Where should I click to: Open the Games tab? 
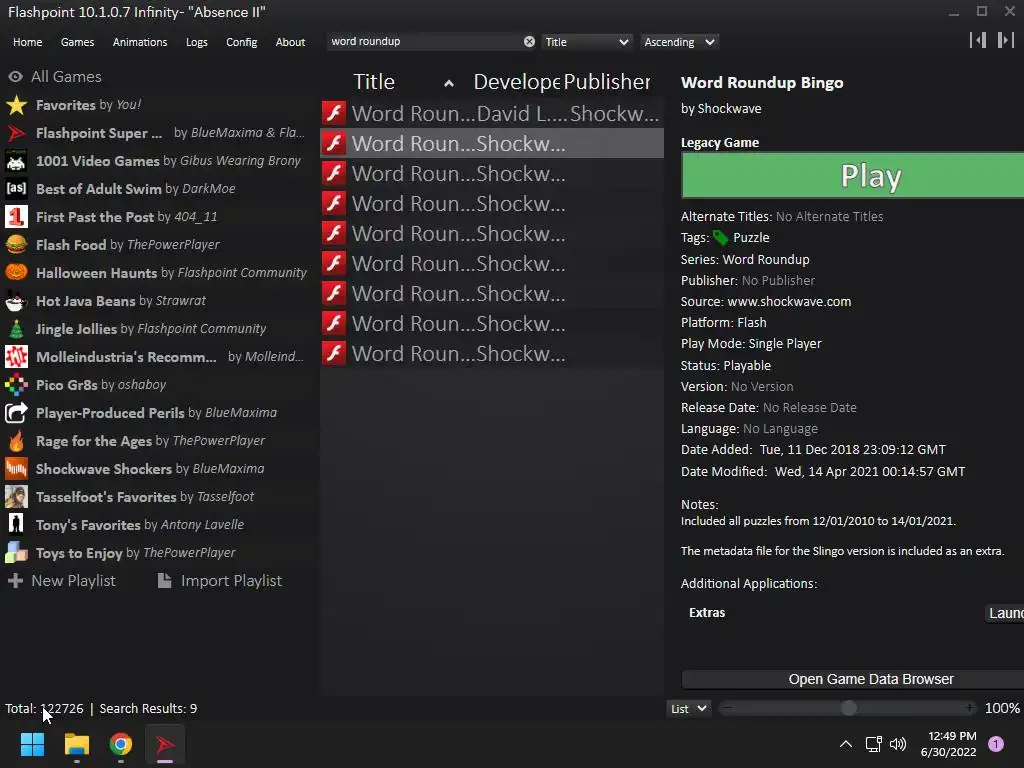(x=77, y=42)
